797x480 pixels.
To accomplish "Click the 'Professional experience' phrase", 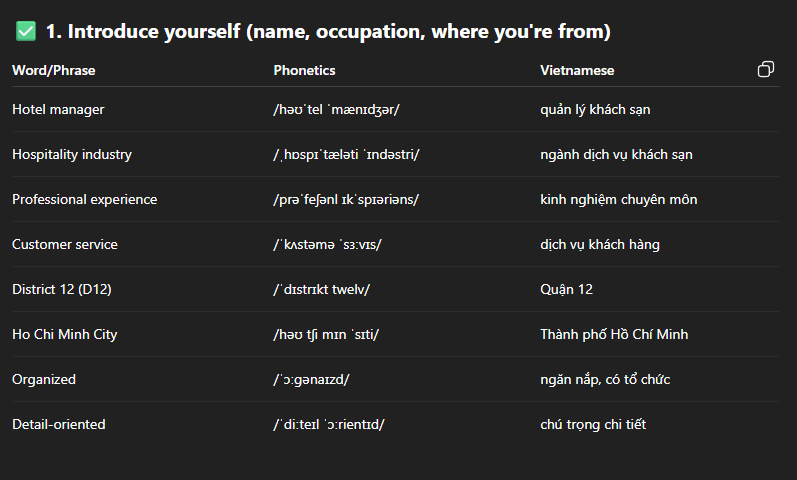I will coord(85,199).
